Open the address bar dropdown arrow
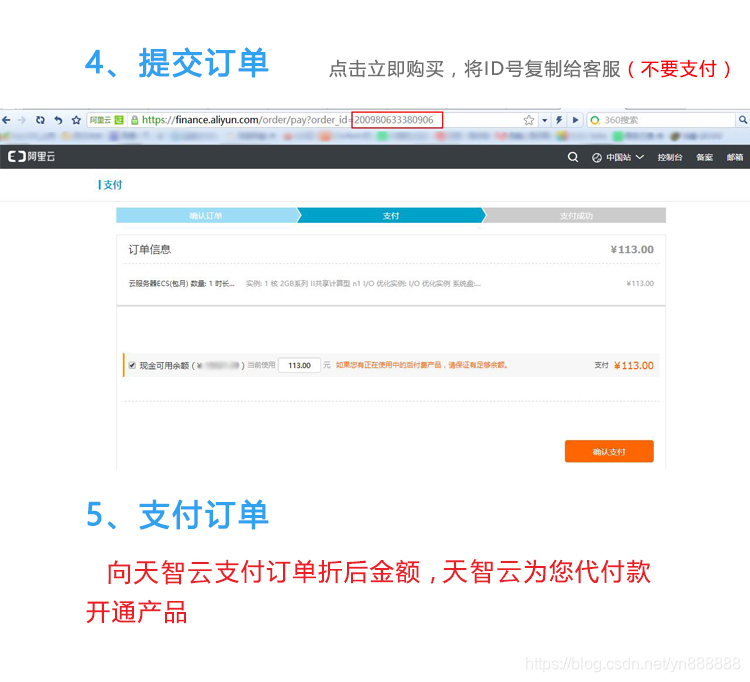The image size is (750, 682). click(544, 120)
